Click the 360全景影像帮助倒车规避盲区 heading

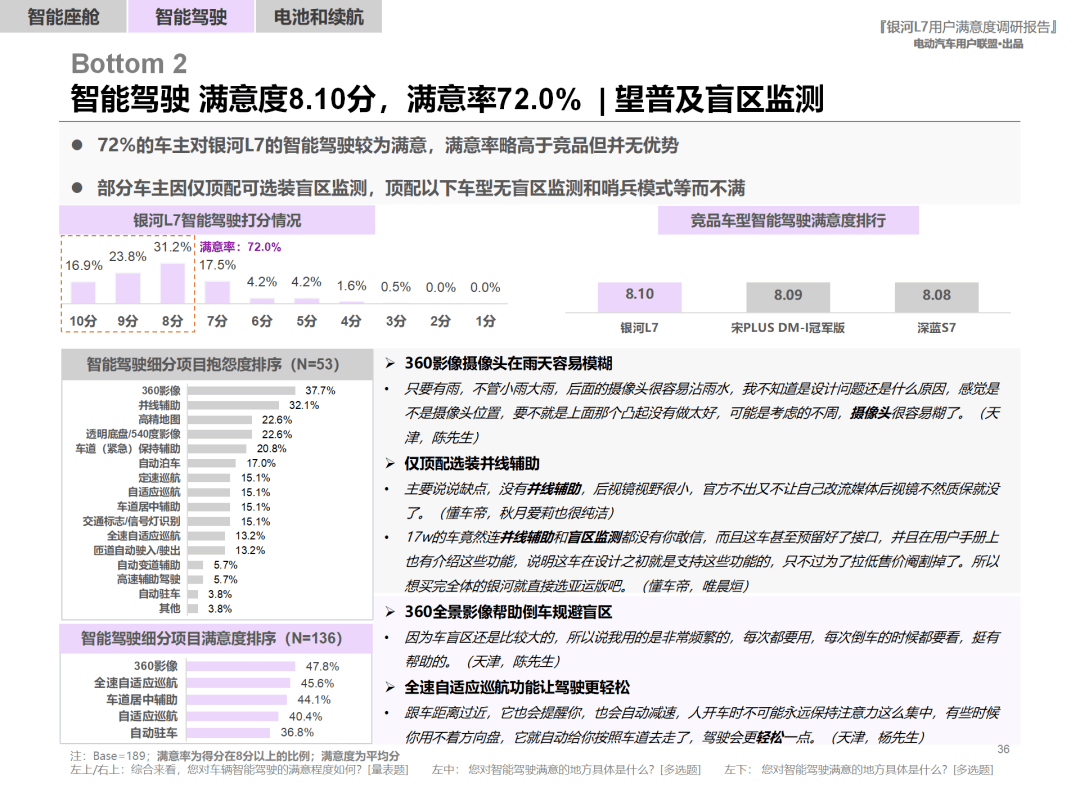(x=508, y=612)
